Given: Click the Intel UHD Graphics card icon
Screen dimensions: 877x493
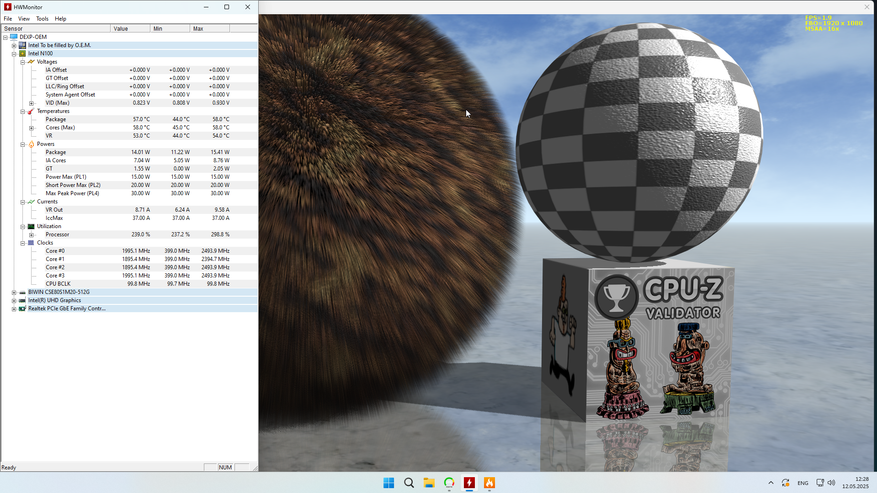Looking at the screenshot, I should 22,301.
